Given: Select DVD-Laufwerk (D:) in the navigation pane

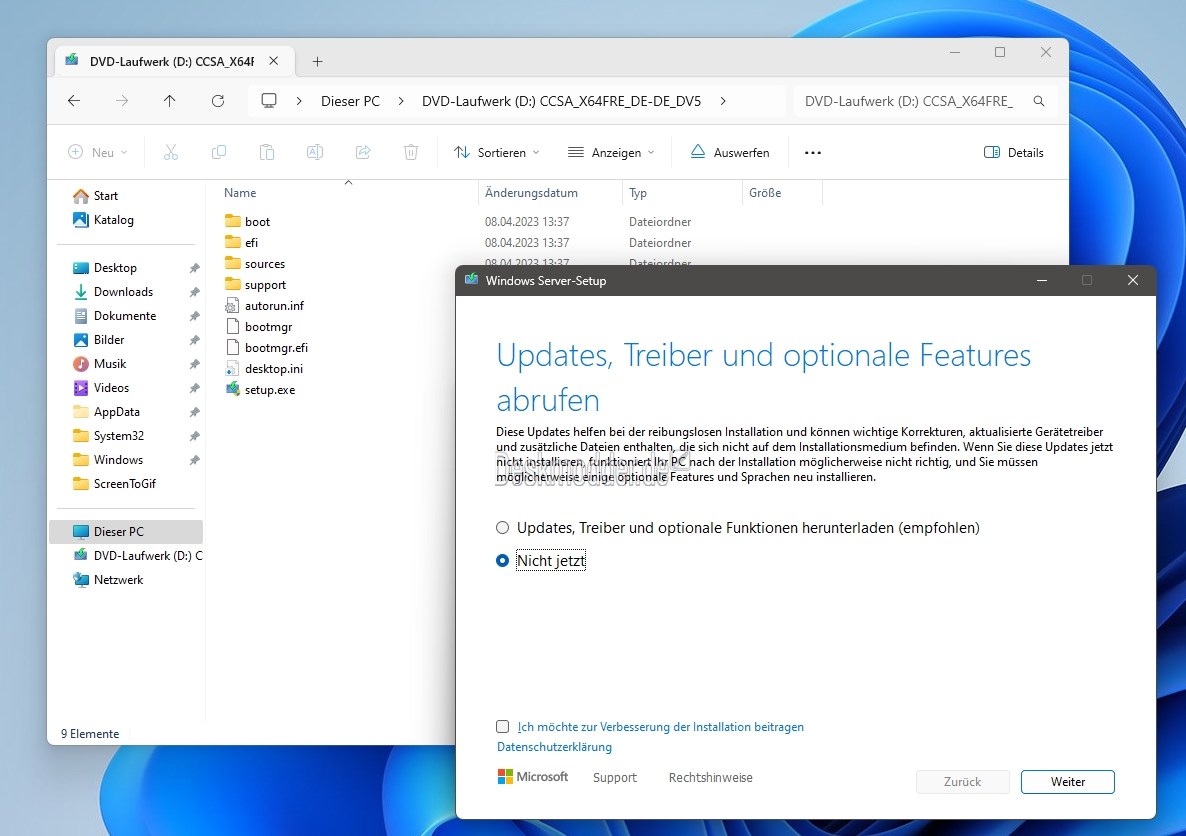Looking at the screenshot, I should 137,555.
